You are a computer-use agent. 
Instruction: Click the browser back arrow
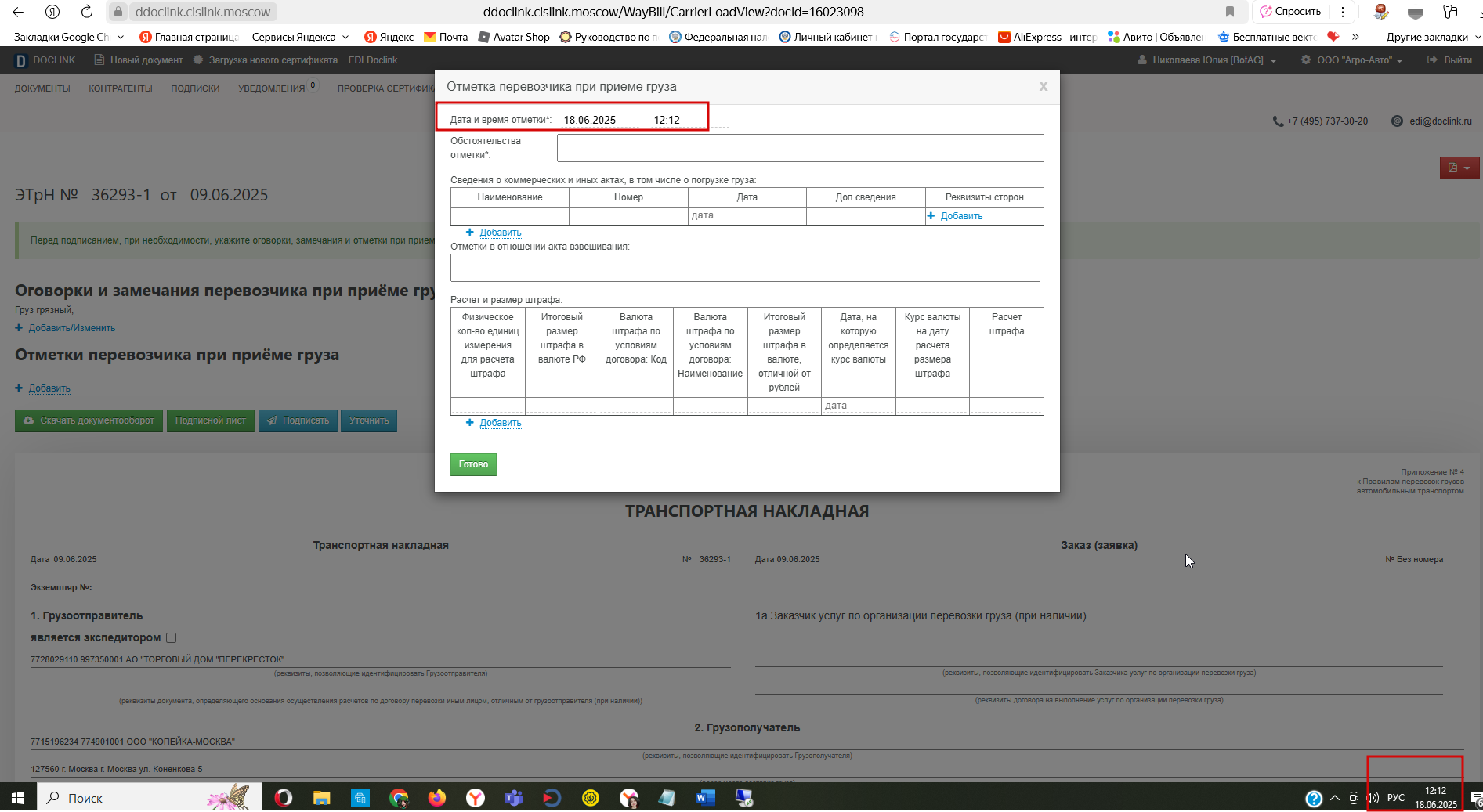click(x=18, y=12)
